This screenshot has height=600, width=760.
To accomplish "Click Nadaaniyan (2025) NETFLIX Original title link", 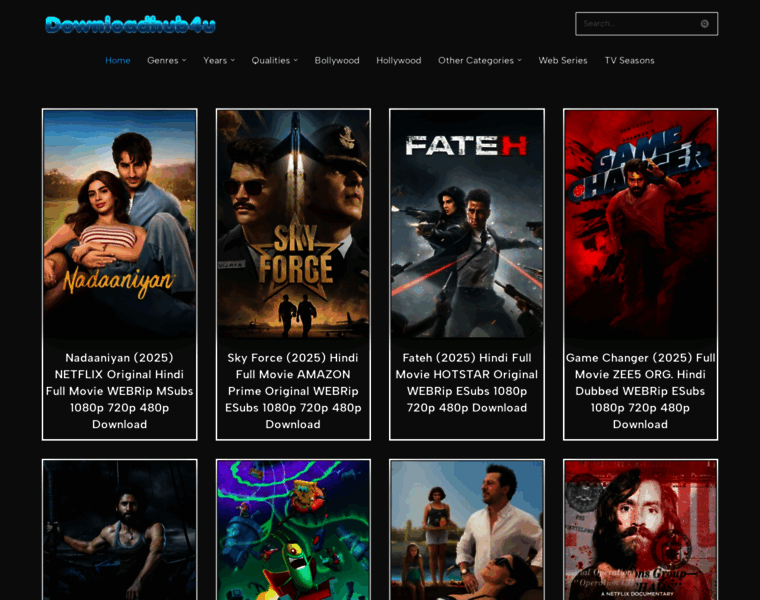I will (x=120, y=391).
